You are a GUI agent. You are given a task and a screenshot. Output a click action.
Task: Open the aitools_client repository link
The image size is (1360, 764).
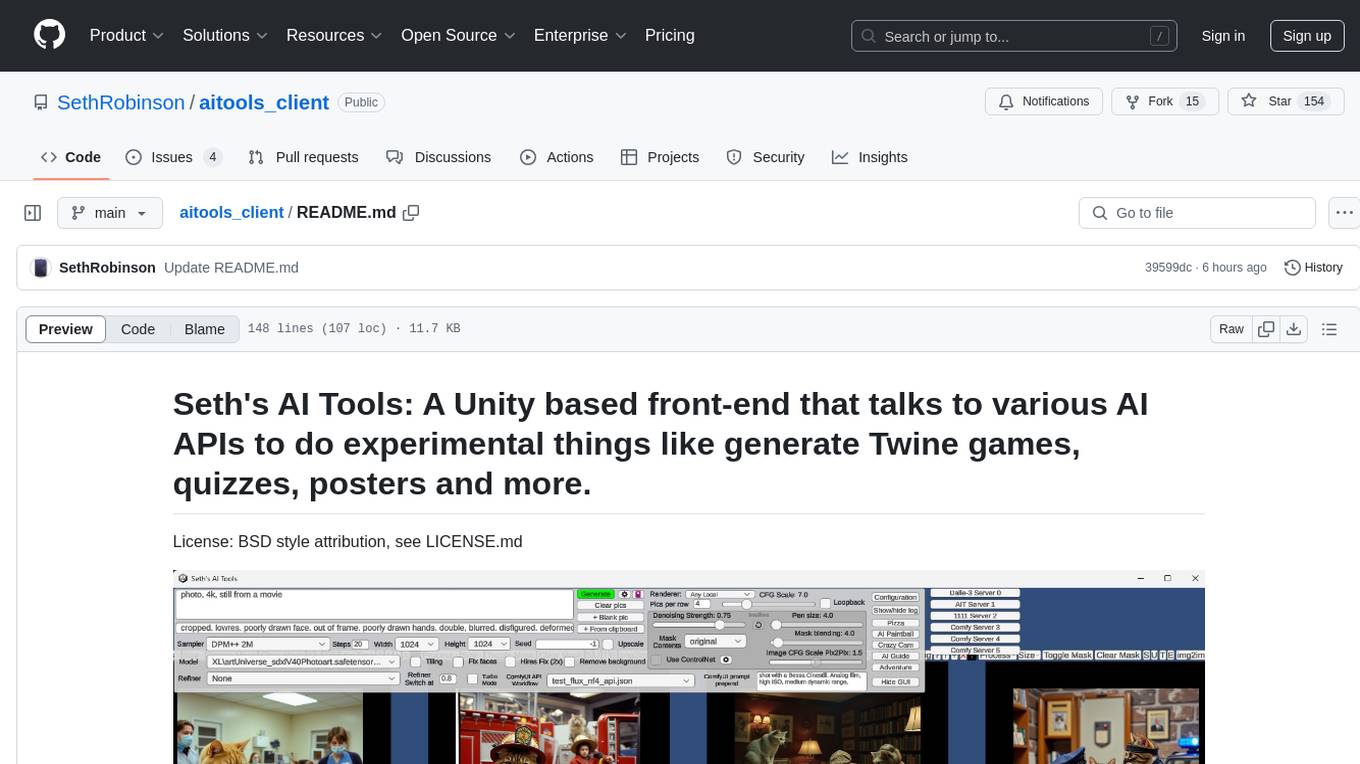264,102
